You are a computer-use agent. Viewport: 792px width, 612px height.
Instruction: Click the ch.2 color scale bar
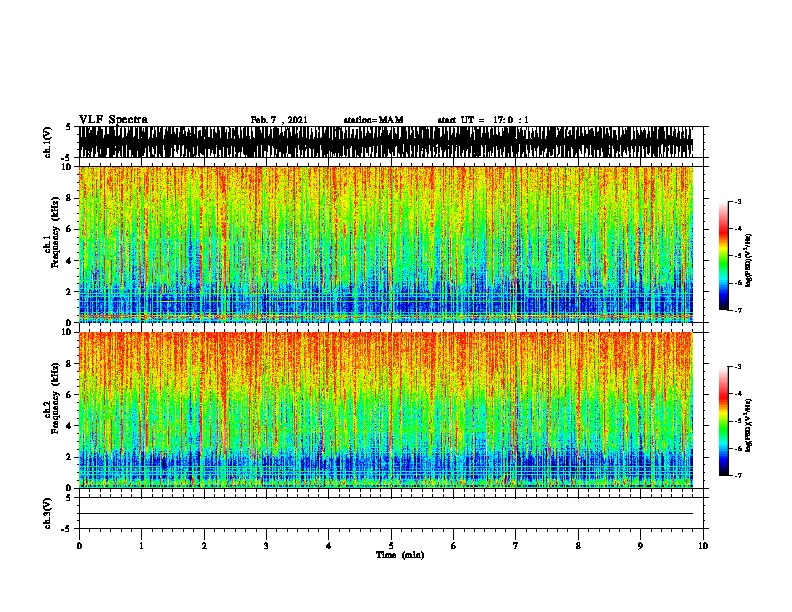[724, 421]
